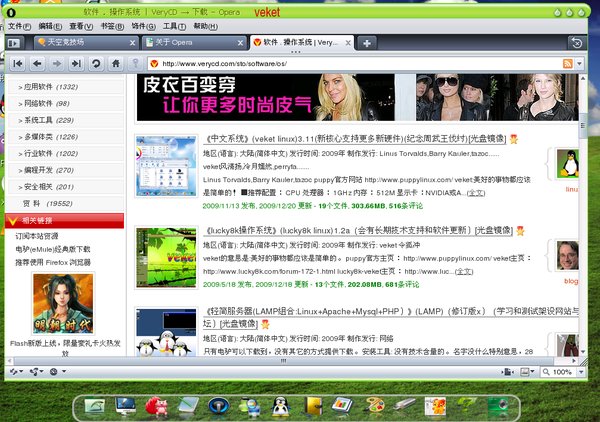Click the 皮衣百变穿 banner advertisement

pos(357,98)
